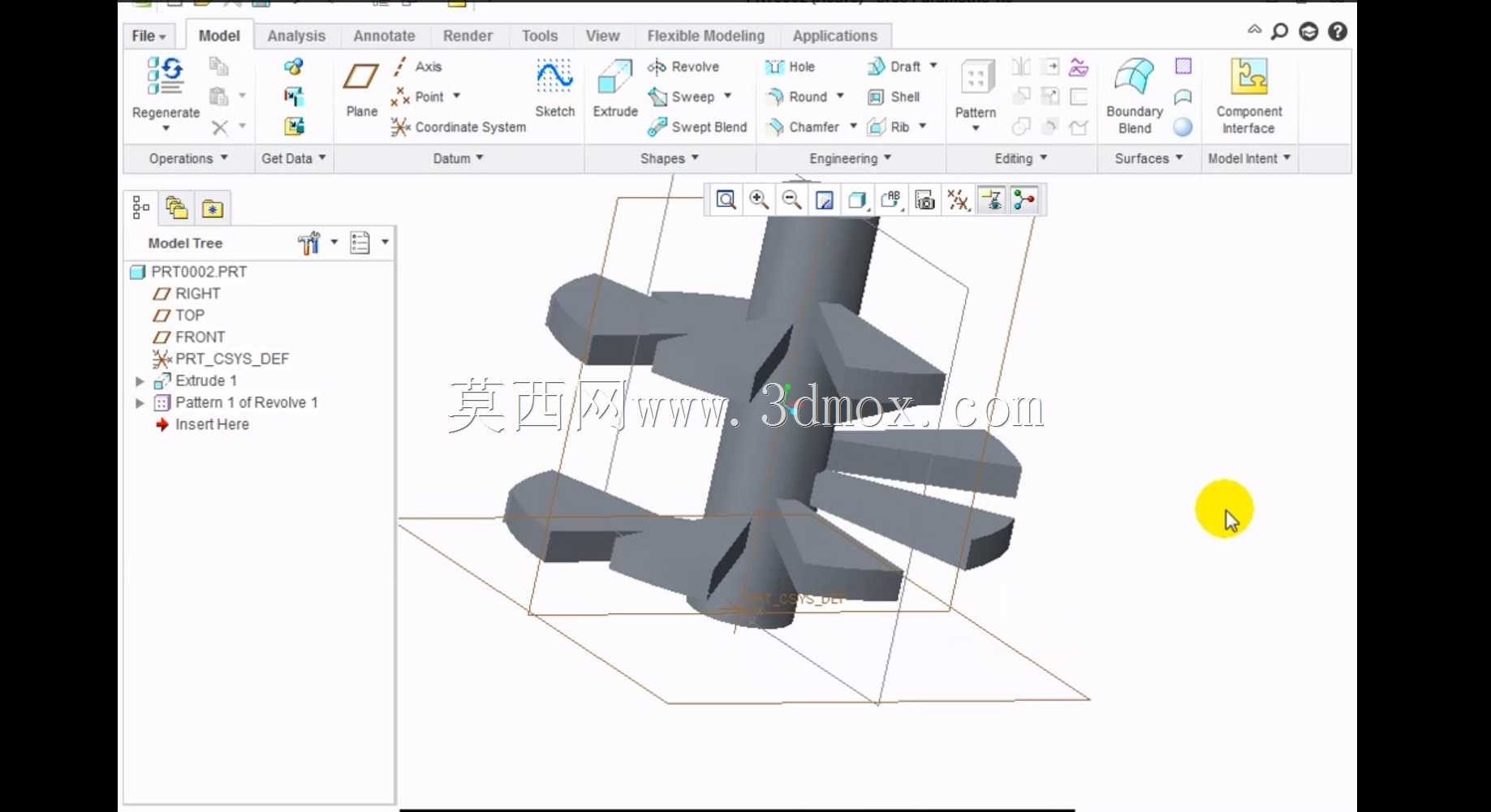Open the Surfaces group dropdown
1491x812 pixels.
pyautogui.click(x=1148, y=158)
